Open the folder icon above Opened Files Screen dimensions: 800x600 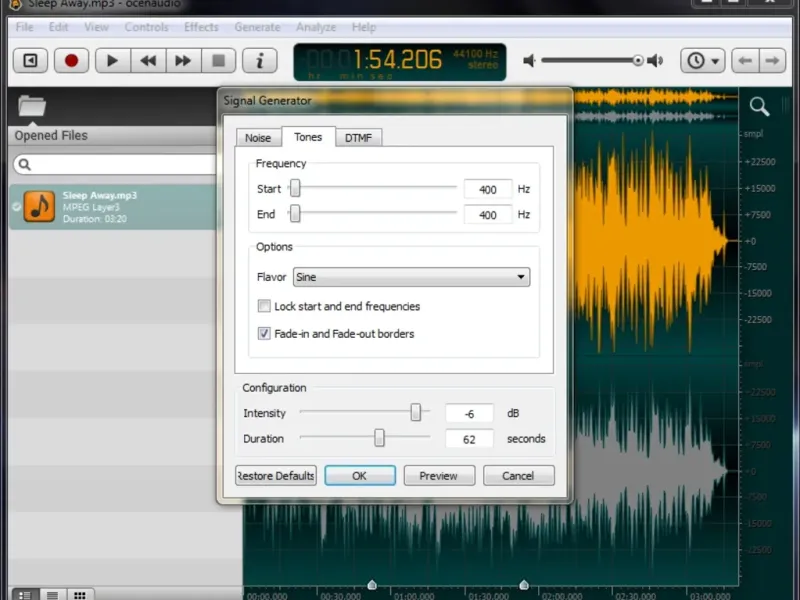[x=32, y=106]
